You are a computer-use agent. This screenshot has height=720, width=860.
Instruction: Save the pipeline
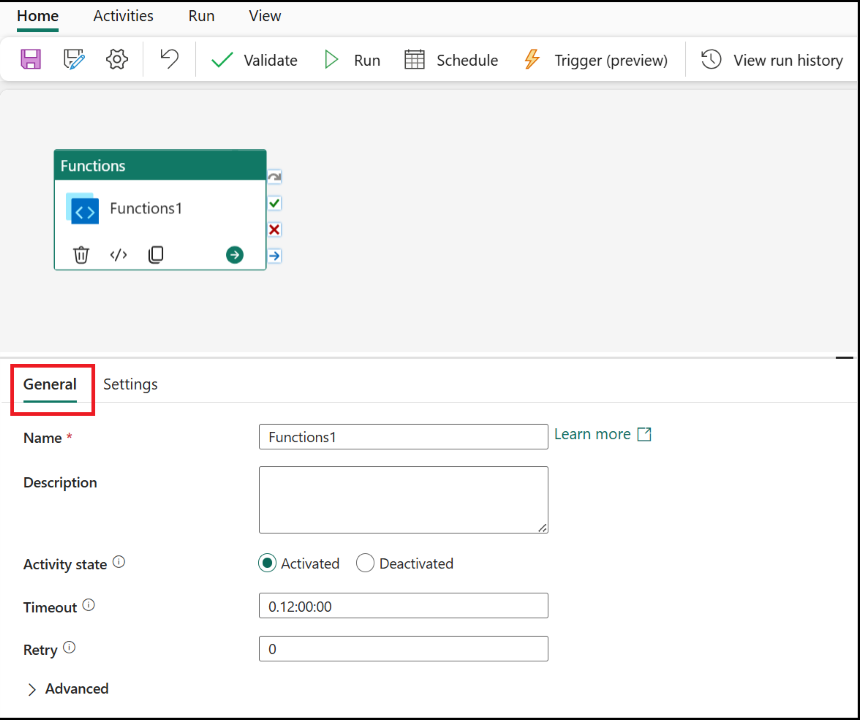[x=30, y=60]
